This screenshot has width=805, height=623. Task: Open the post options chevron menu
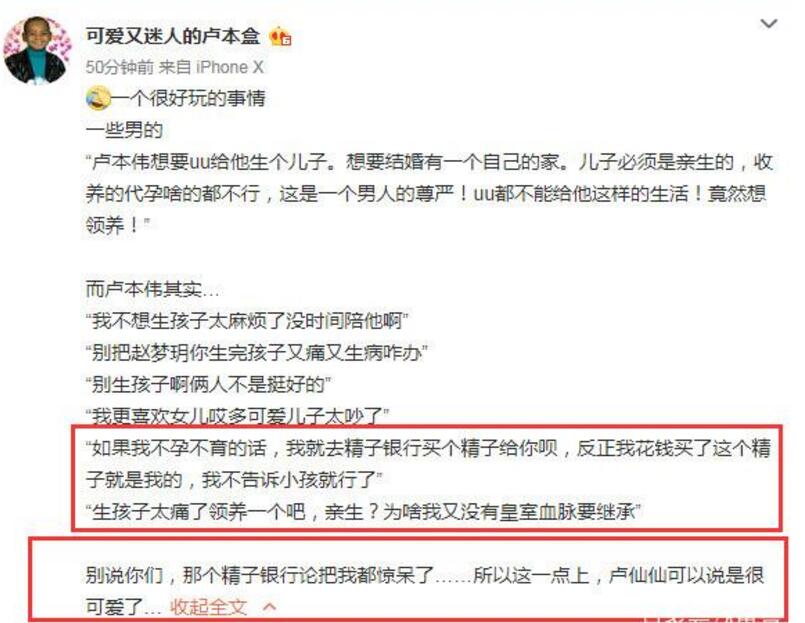coord(769,24)
